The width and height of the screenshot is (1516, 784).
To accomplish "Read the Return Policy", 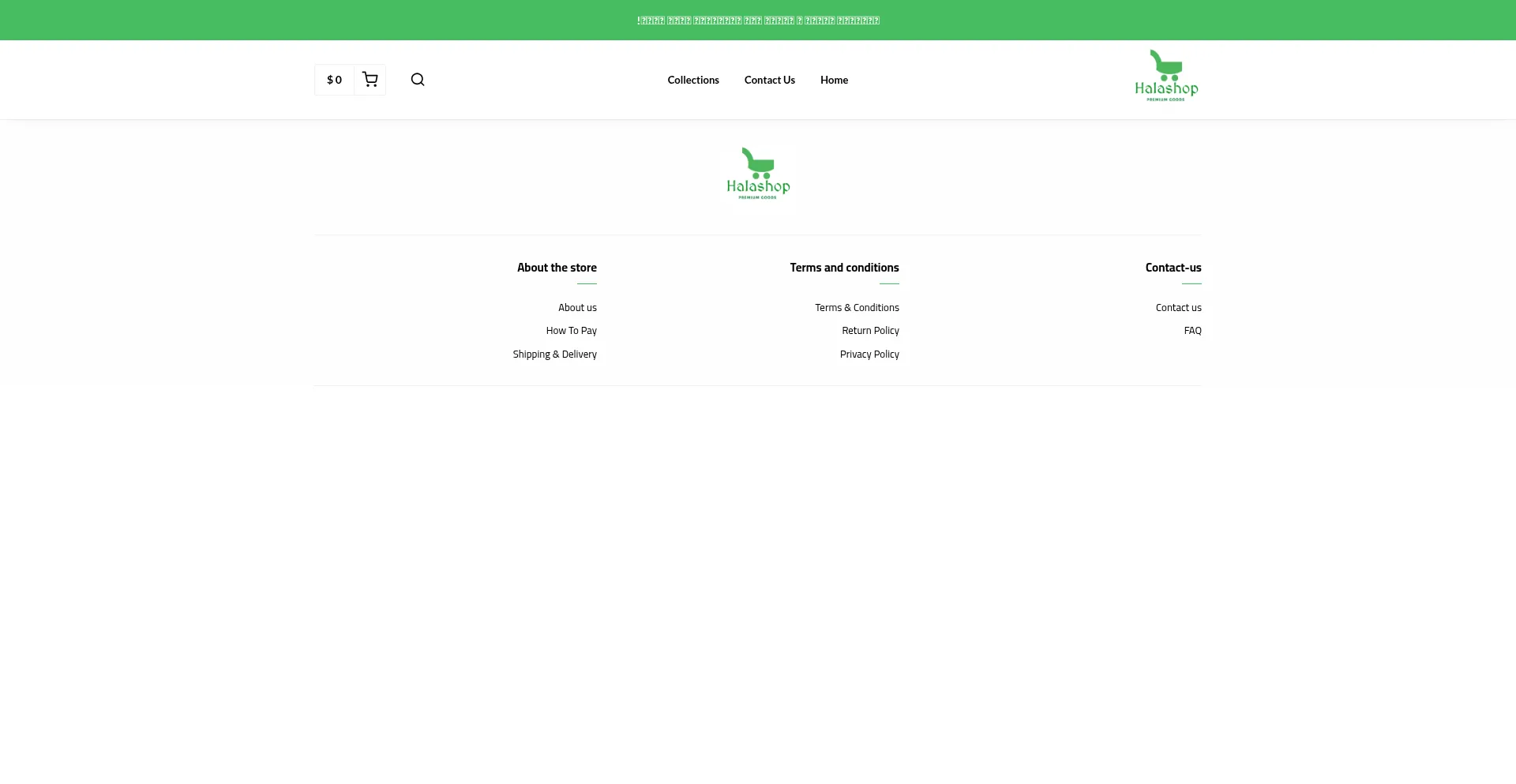I will coord(870,330).
